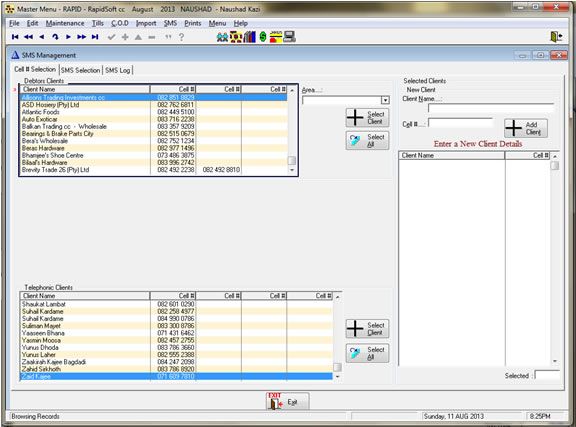Viewport: 576px width, 427px height.
Task: Click the exit door icon in toolbar
Action: click(x=556, y=36)
